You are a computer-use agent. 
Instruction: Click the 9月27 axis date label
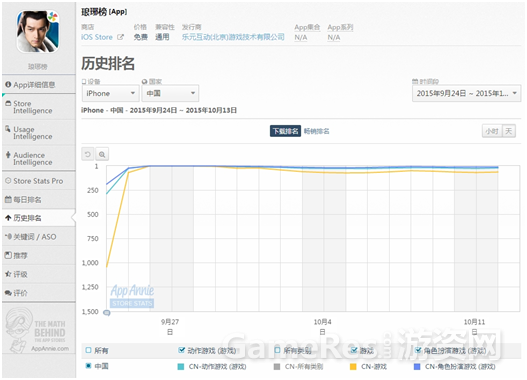(x=170, y=327)
